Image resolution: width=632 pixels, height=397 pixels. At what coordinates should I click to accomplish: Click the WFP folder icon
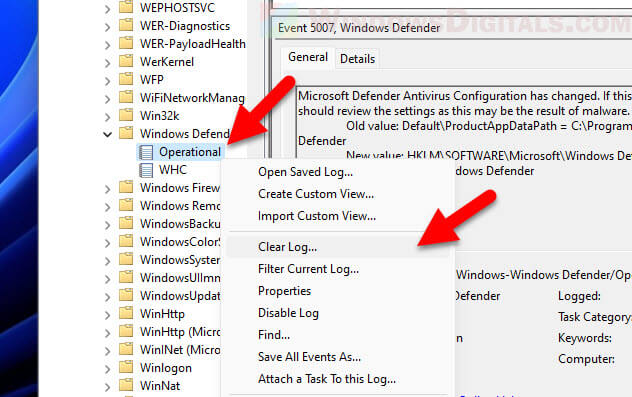pyautogui.click(x=126, y=79)
